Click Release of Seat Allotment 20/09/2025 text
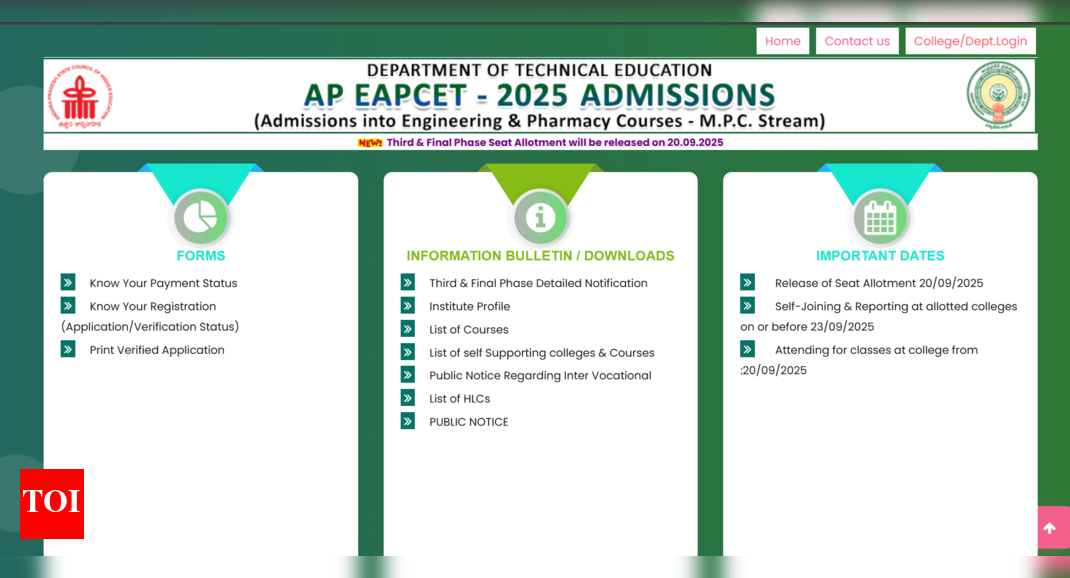Screen dimensions: 1070x578 click(x=879, y=283)
